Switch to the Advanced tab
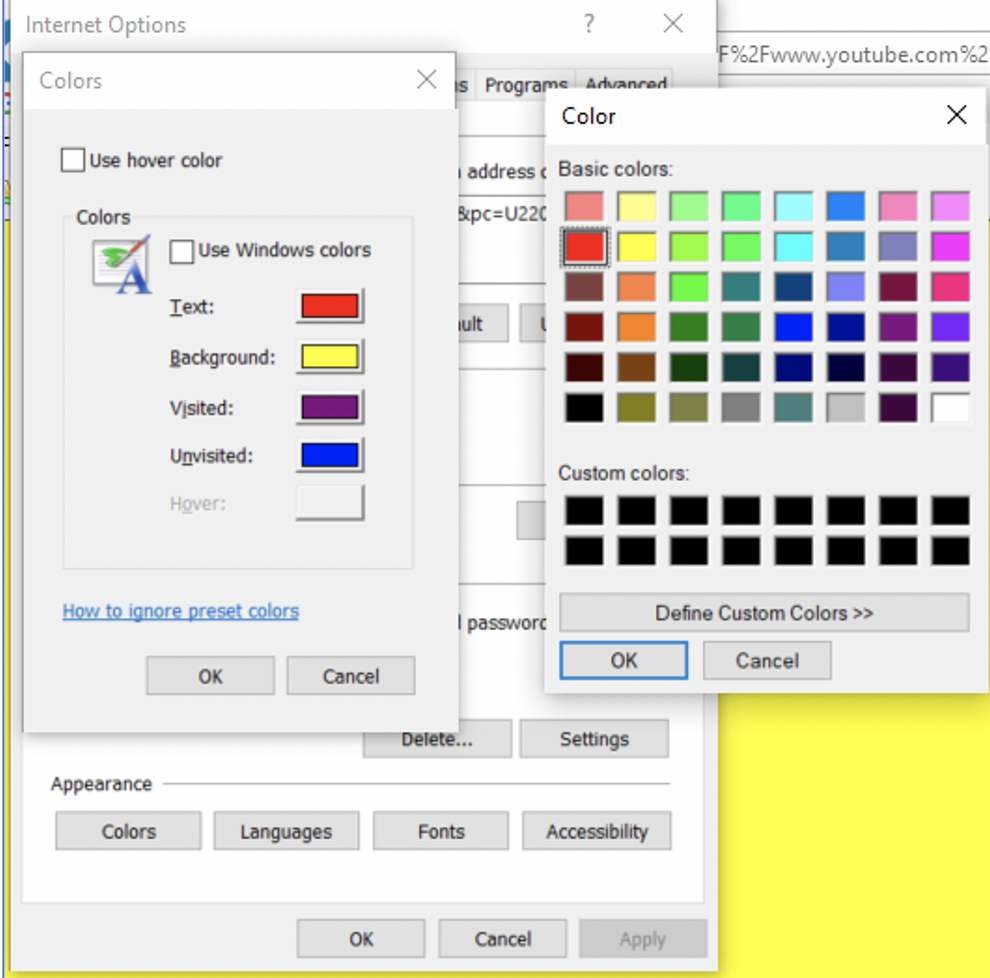 (x=625, y=85)
